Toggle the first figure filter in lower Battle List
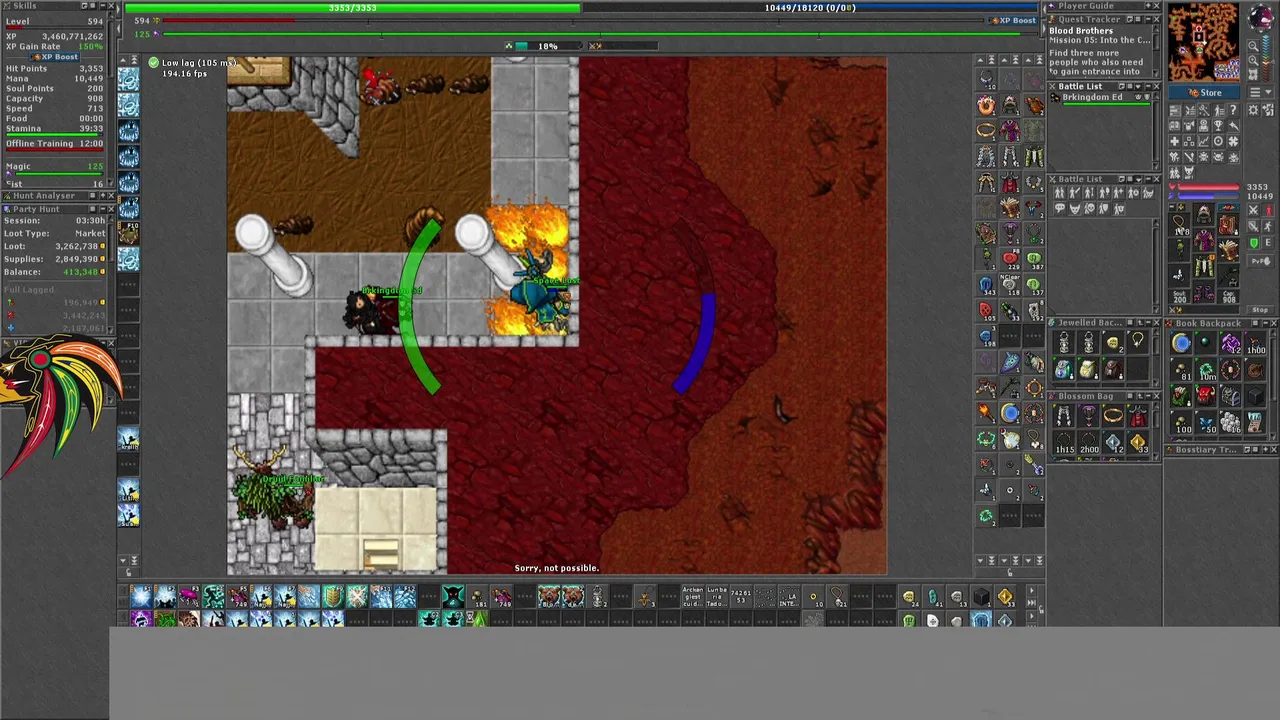Image resolution: width=1280 pixels, height=720 pixels. point(1059,192)
